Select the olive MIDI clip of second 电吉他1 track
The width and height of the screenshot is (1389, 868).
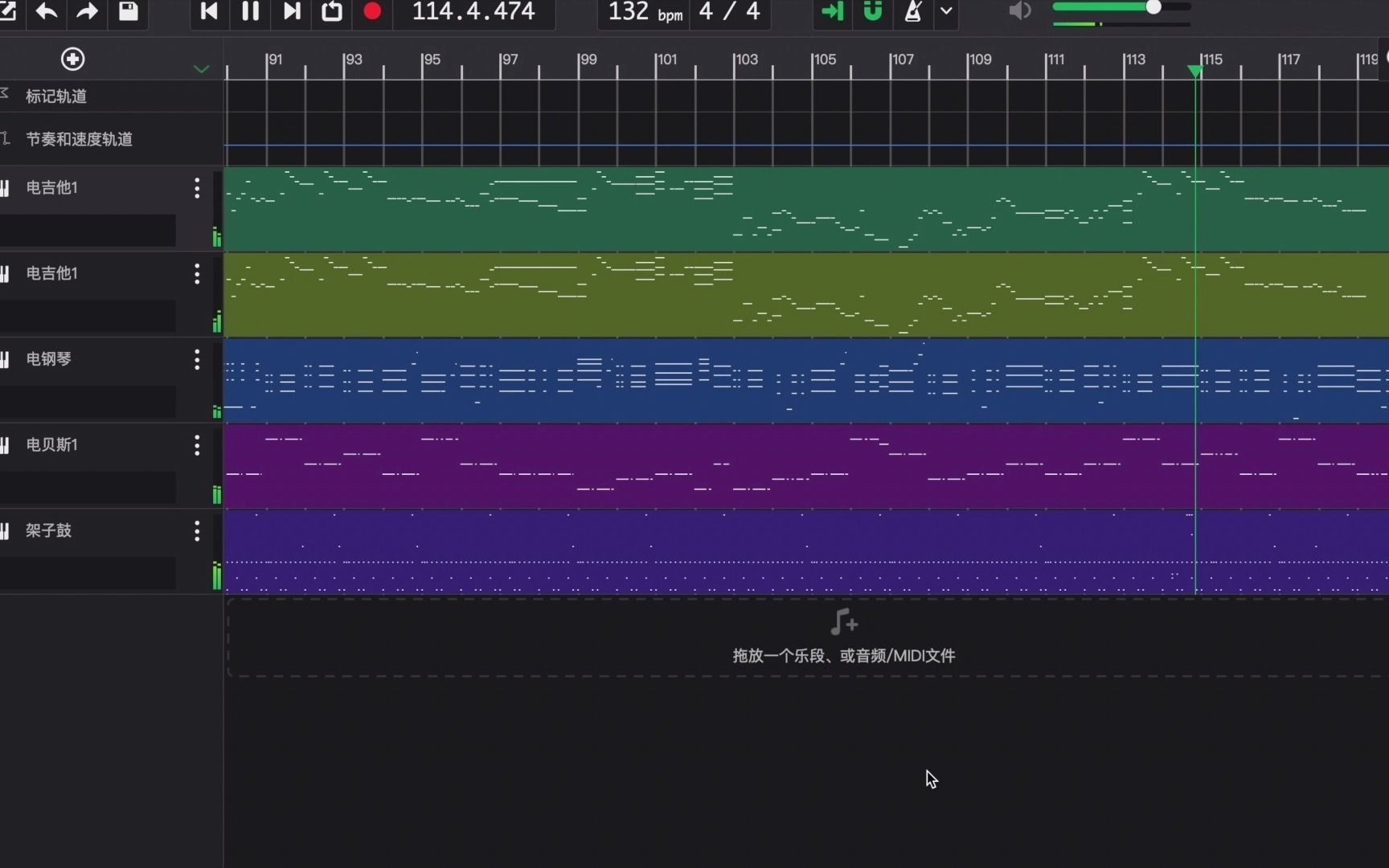click(x=806, y=295)
